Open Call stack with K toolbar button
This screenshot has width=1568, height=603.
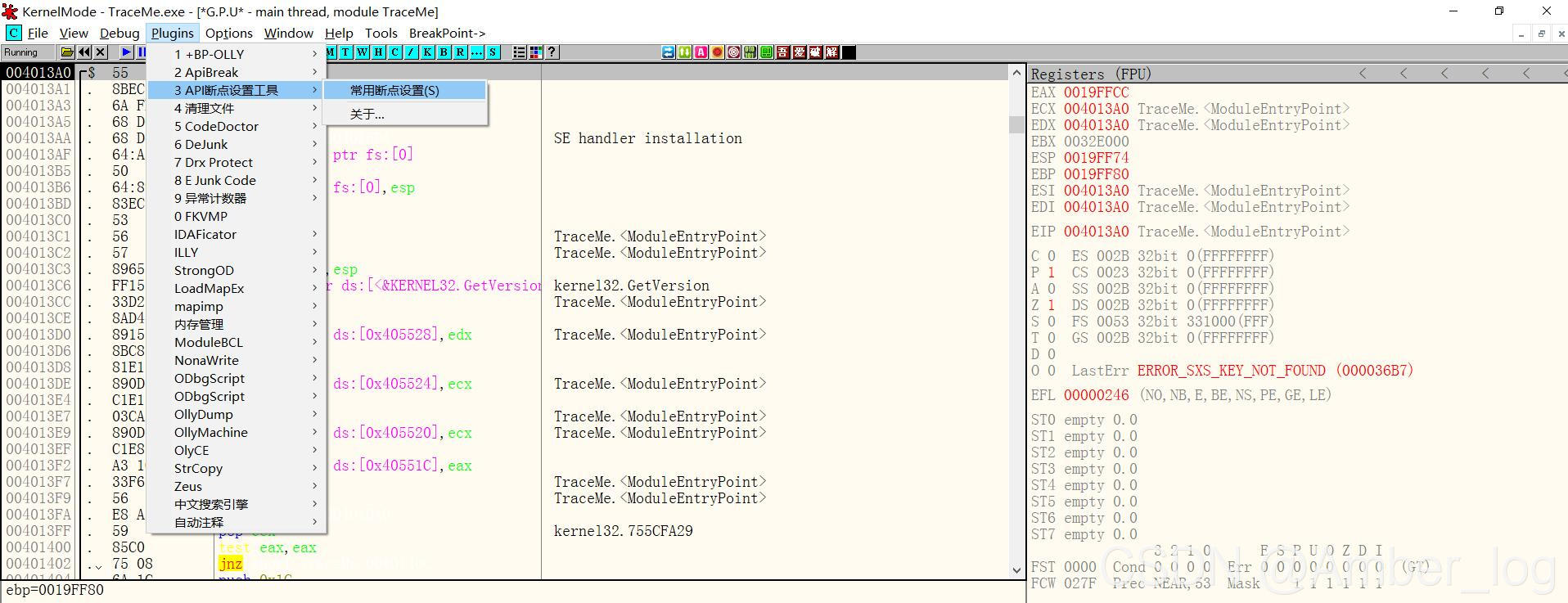click(427, 52)
